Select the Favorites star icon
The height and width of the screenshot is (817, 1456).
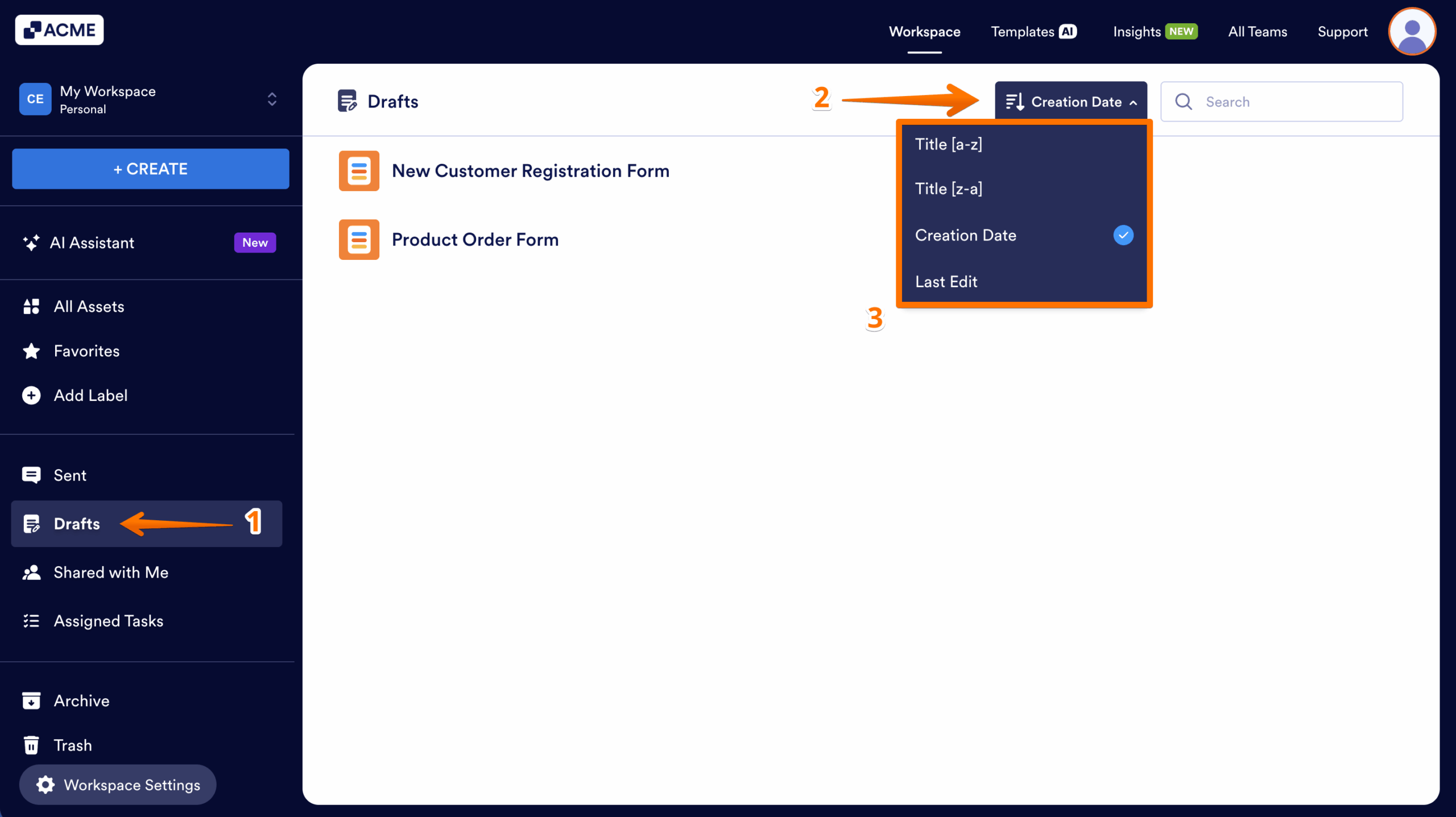(x=31, y=351)
